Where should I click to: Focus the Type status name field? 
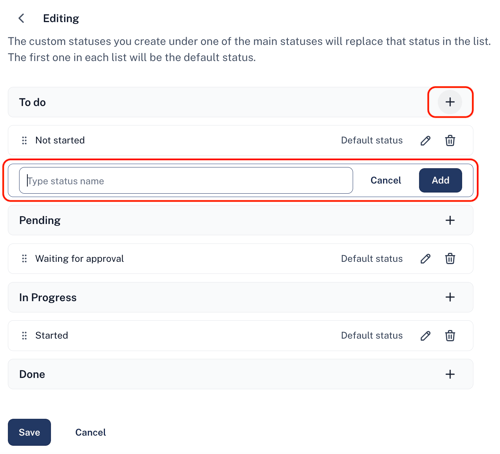(186, 181)
